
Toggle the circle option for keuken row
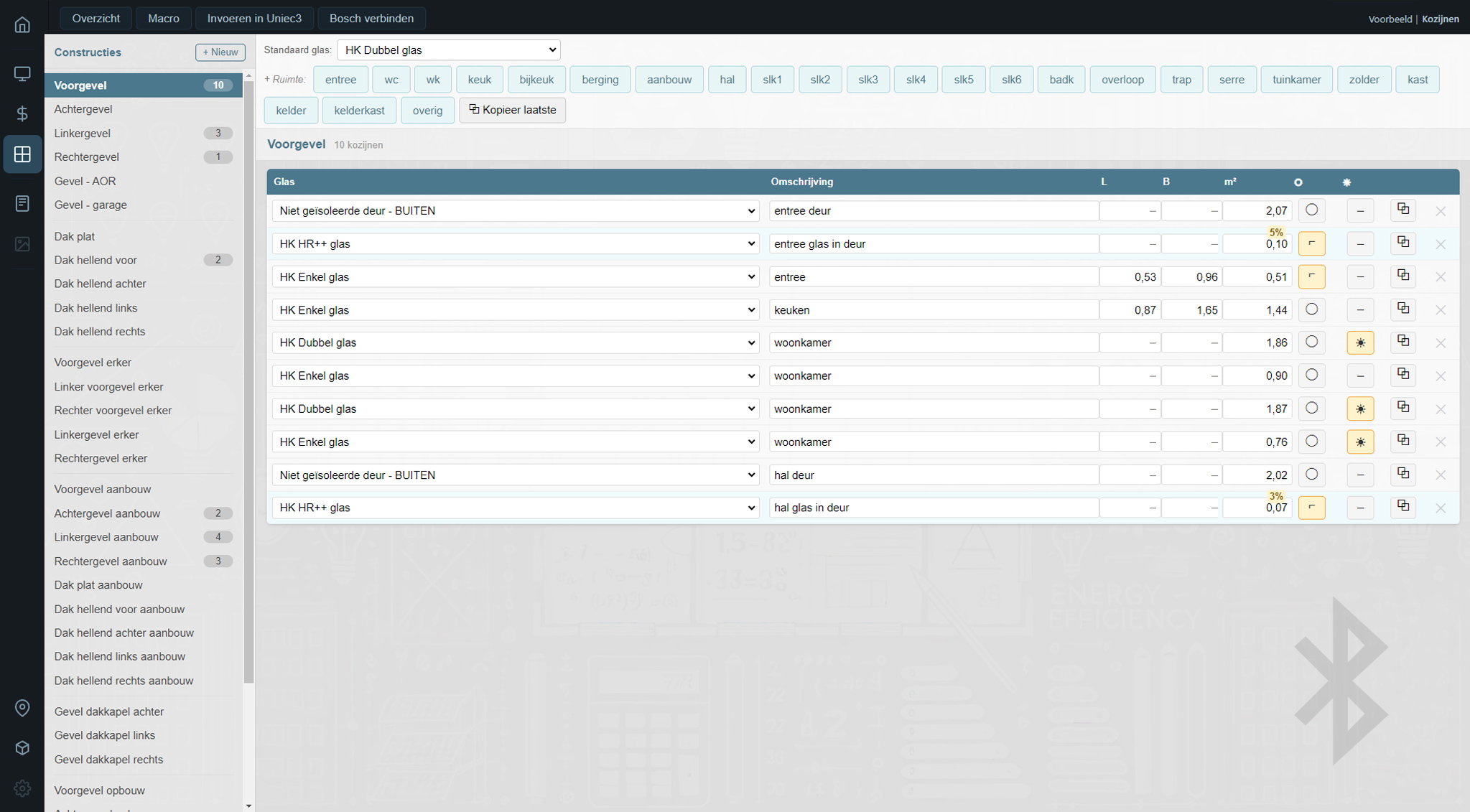click(1311, 309)
